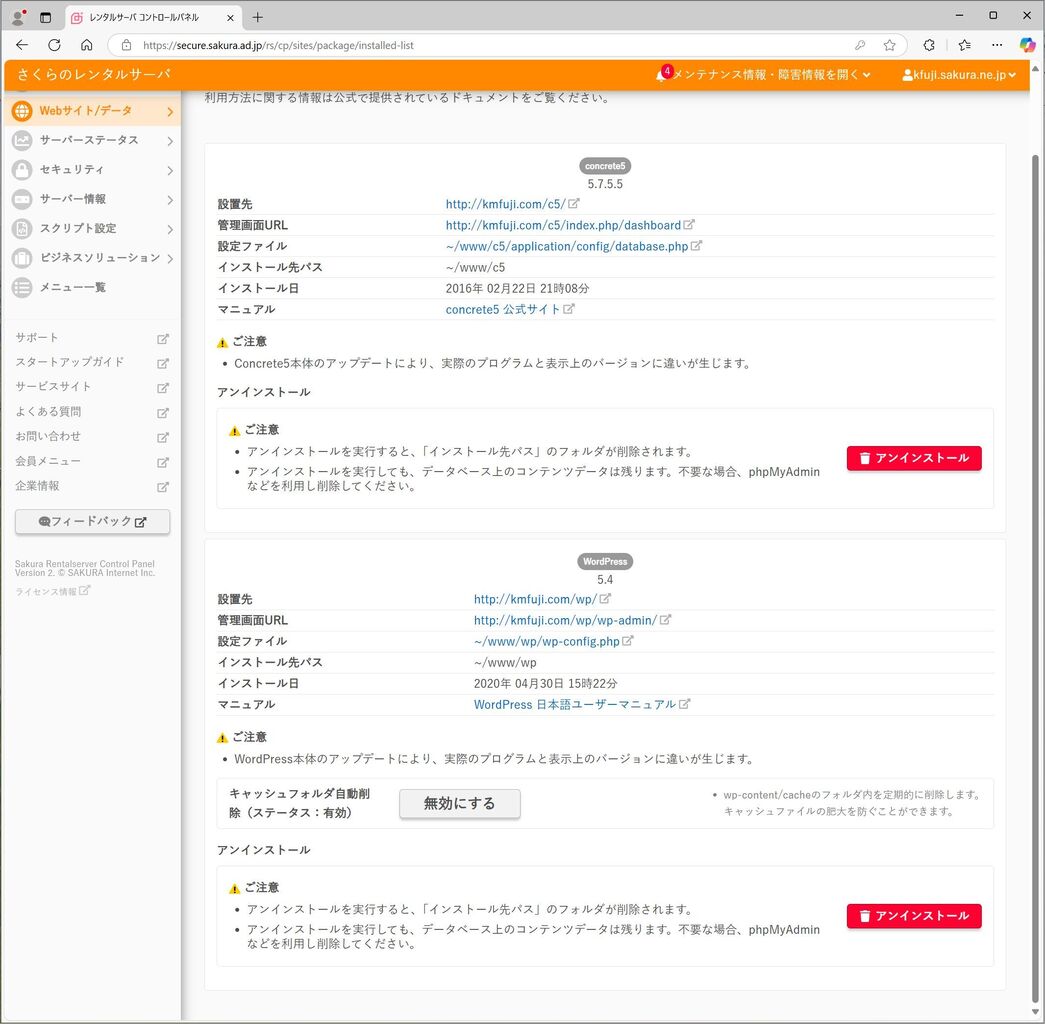Click メニュー一覧 list icon

click(x=22, y=287)
